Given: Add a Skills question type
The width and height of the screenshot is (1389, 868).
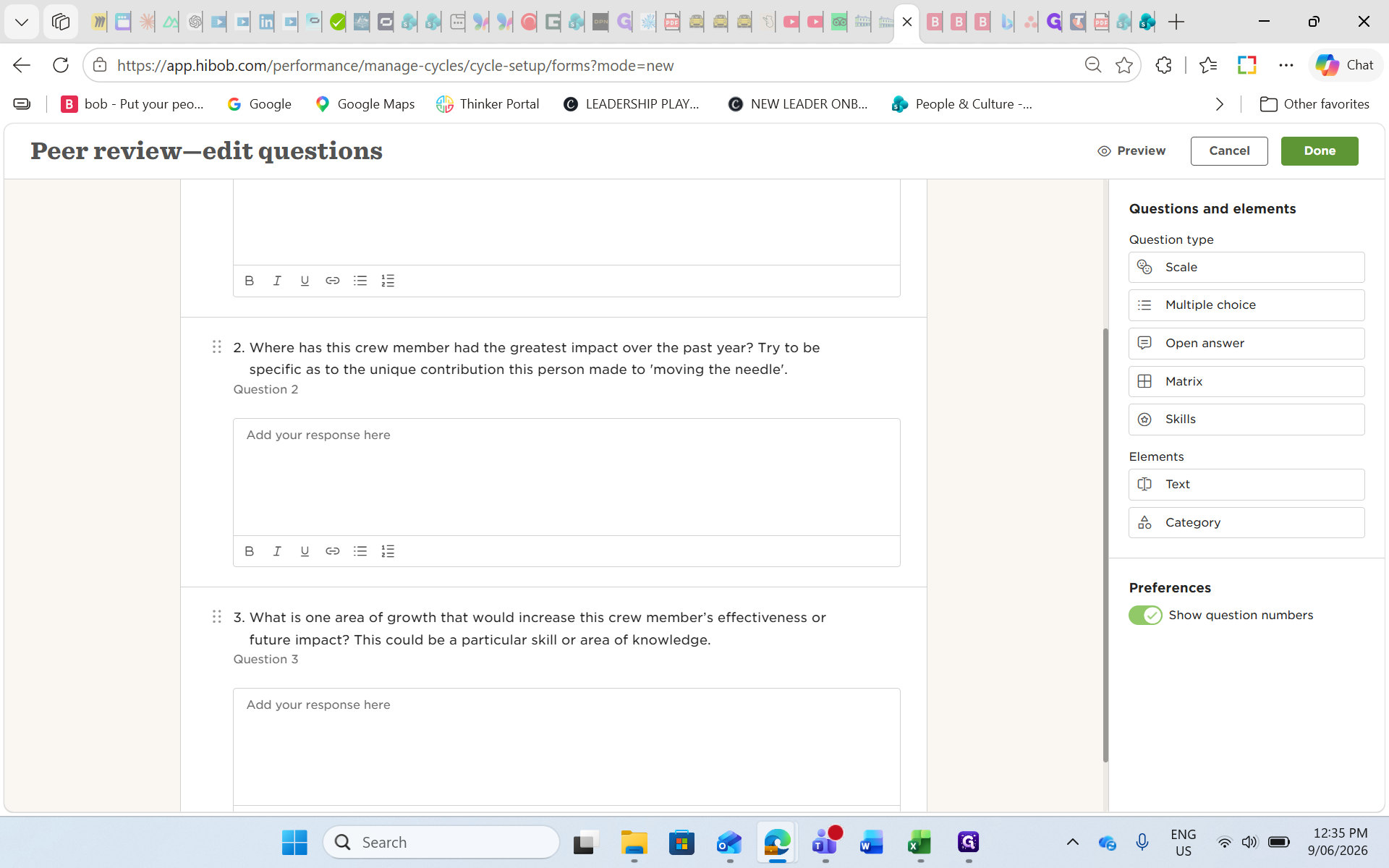Looking at the screenshot, I should tap(1246, 420).
